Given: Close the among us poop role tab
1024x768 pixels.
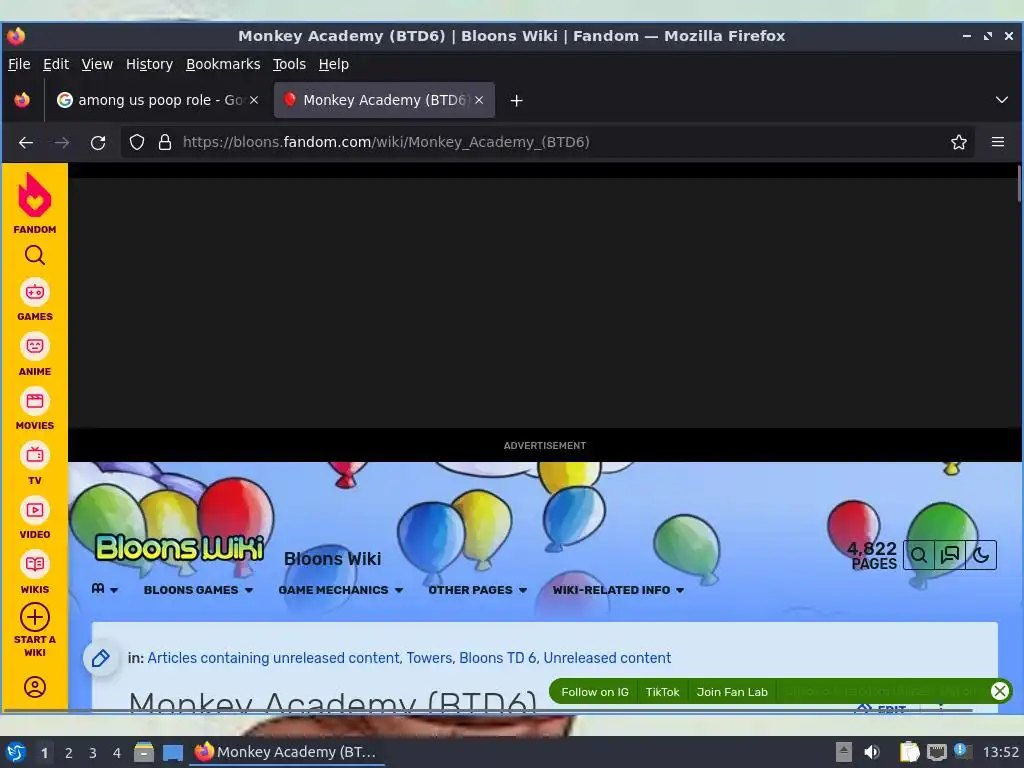Looking at the screenshot, I should [254, 100].
